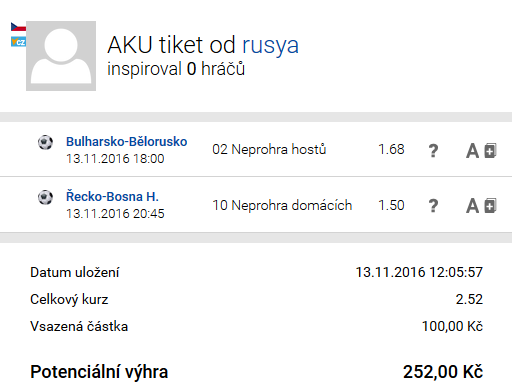
Task: Click the 1.50 odds value
Action: click(391, 205)
